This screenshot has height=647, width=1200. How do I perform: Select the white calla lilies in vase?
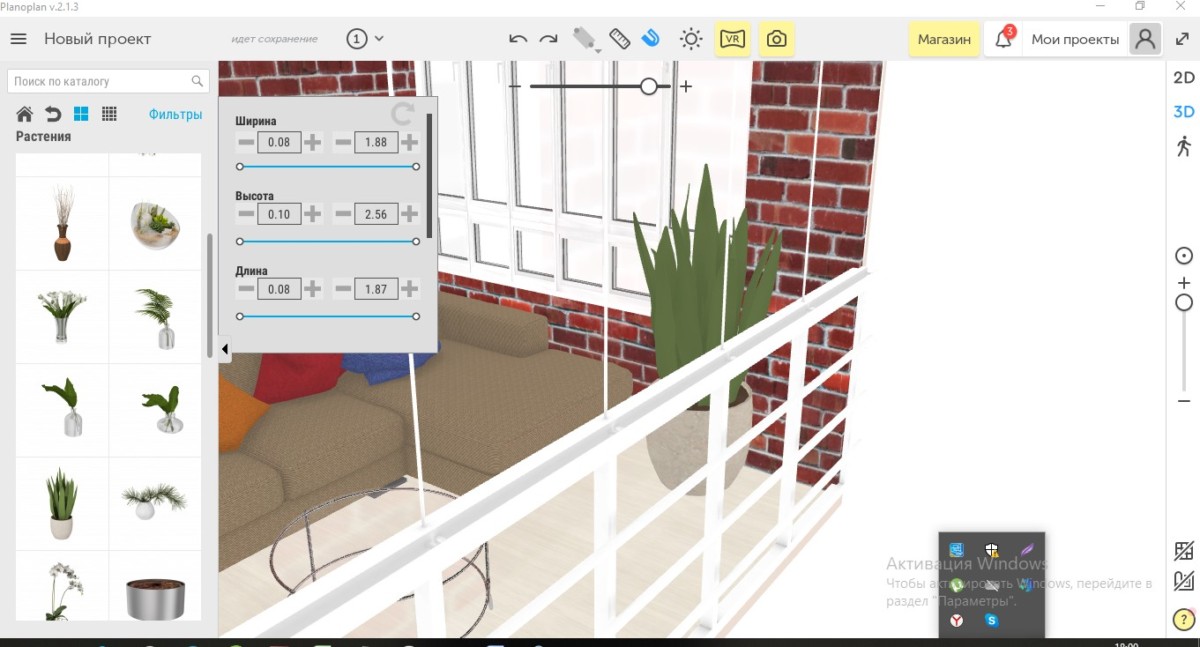[62, 316]
